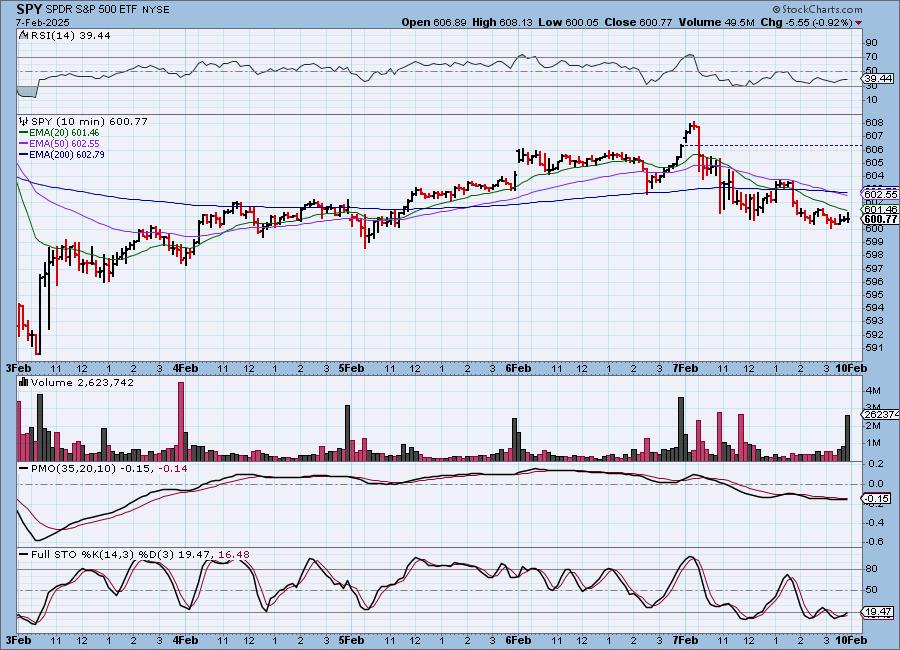Click the 80 level label on the stochastic axis
Screen dimensions: 900x650
point(871,568)
